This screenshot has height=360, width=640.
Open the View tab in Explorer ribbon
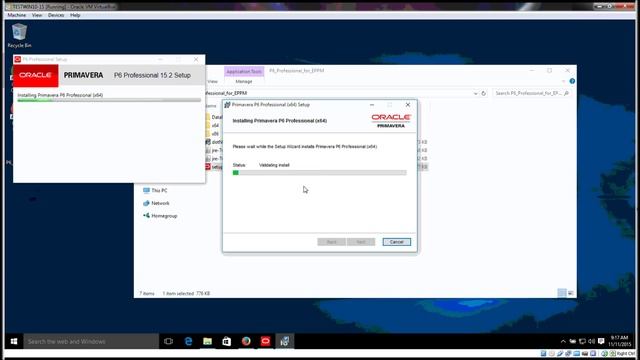[x=213, y=82]
